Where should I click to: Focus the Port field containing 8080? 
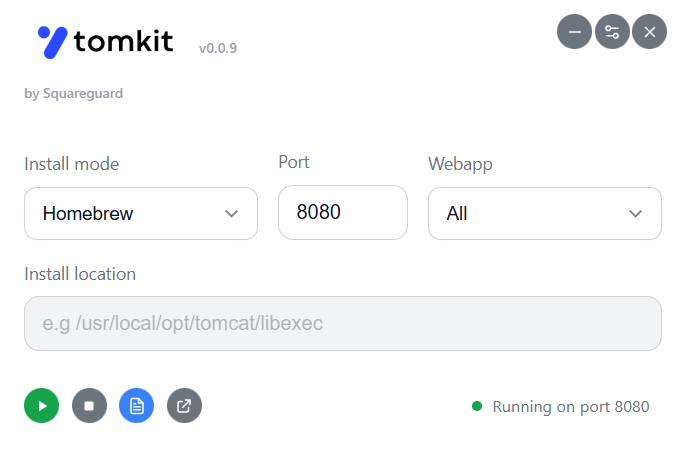[342, 212]
